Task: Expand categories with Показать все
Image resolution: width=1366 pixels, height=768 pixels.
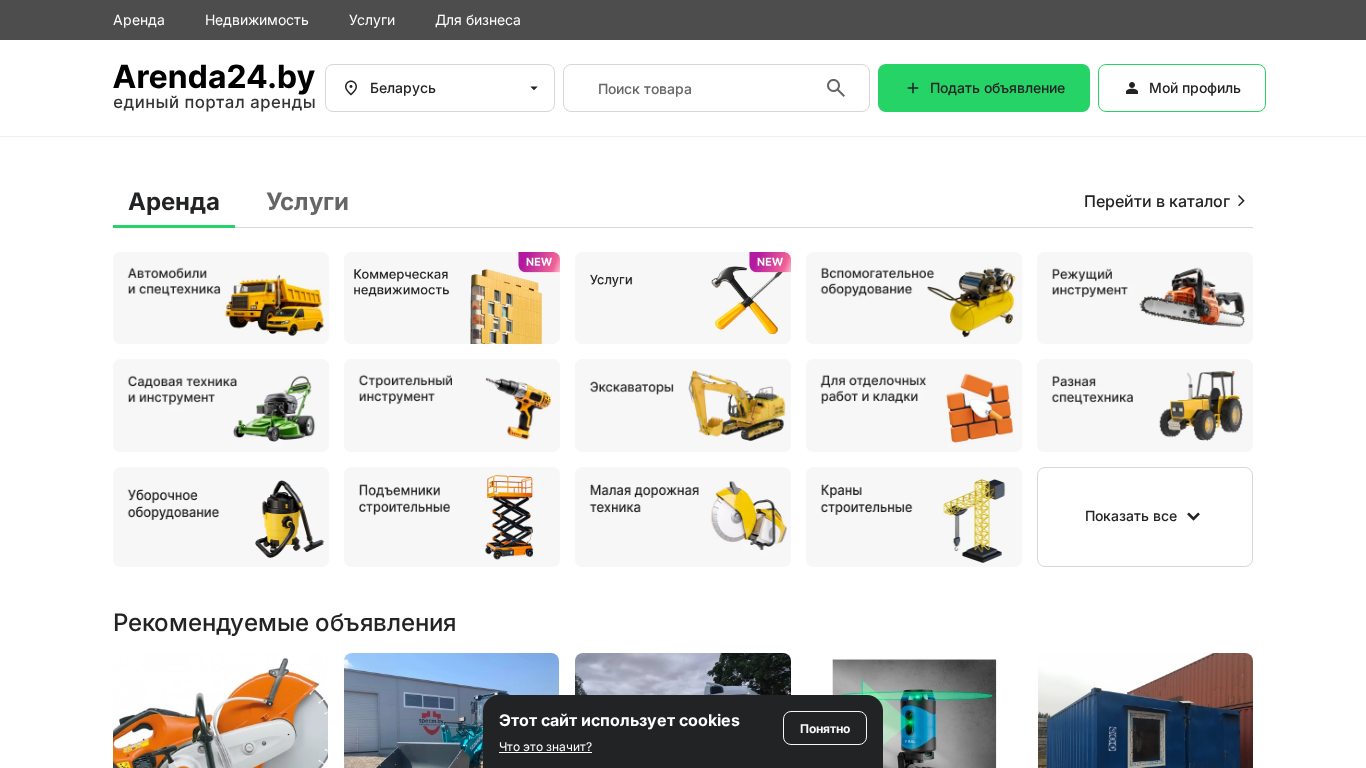Action: pyautogui.click(x=1145, y=517)
